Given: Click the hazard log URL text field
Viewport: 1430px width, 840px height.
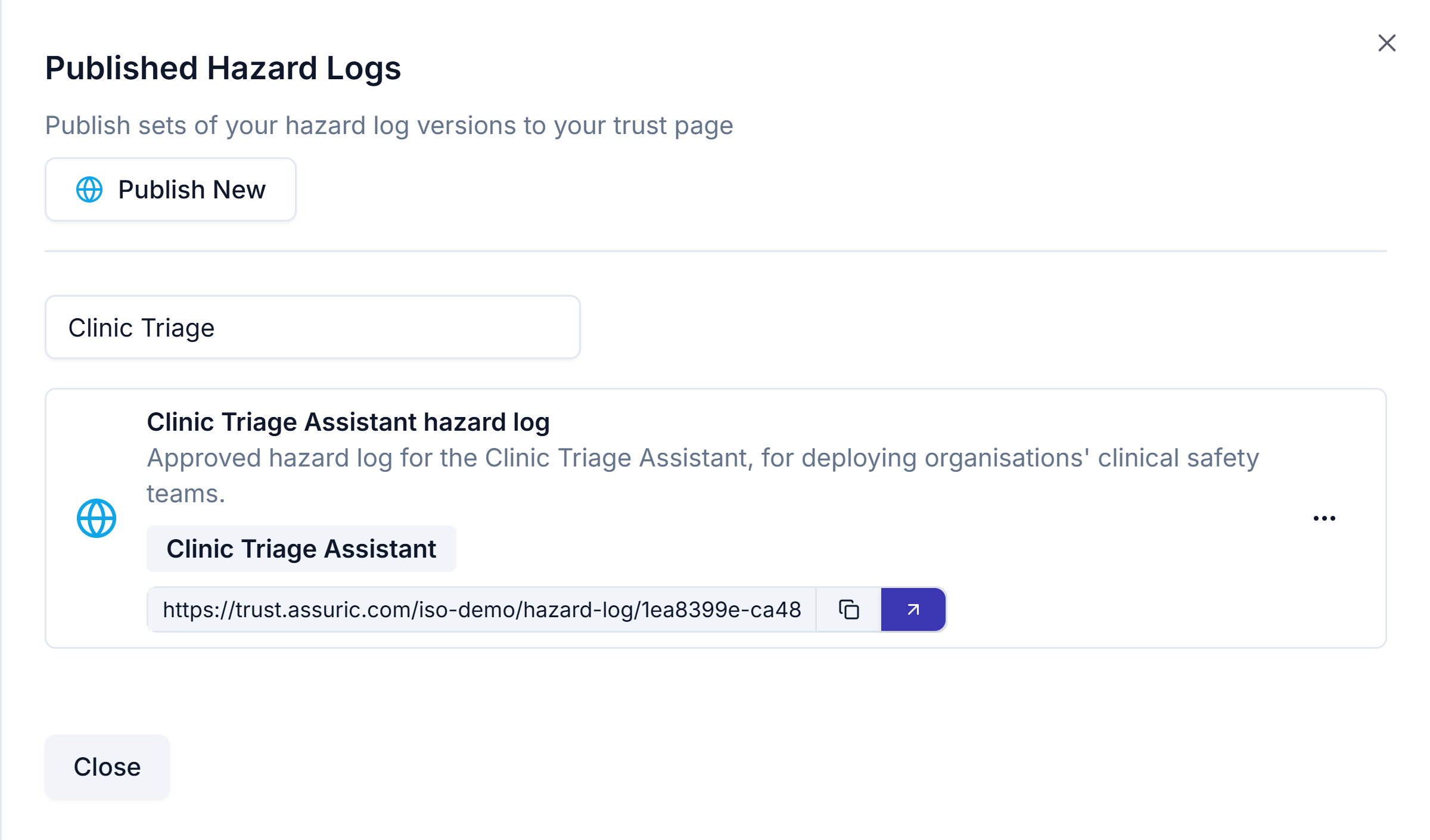Looking at the screenshot, I should pyautogui.click(x=481, y=609).
